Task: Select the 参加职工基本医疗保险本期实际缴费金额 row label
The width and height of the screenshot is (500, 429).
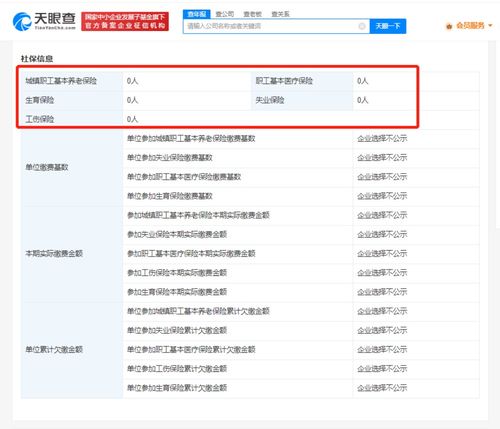Action: pos(191,254)
